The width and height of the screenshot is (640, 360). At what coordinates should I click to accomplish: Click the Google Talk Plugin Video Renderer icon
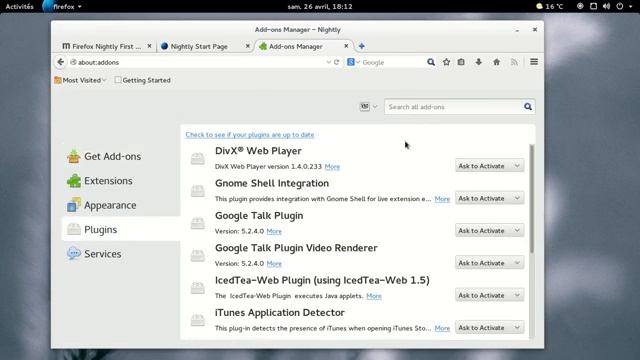coord(198,255)
